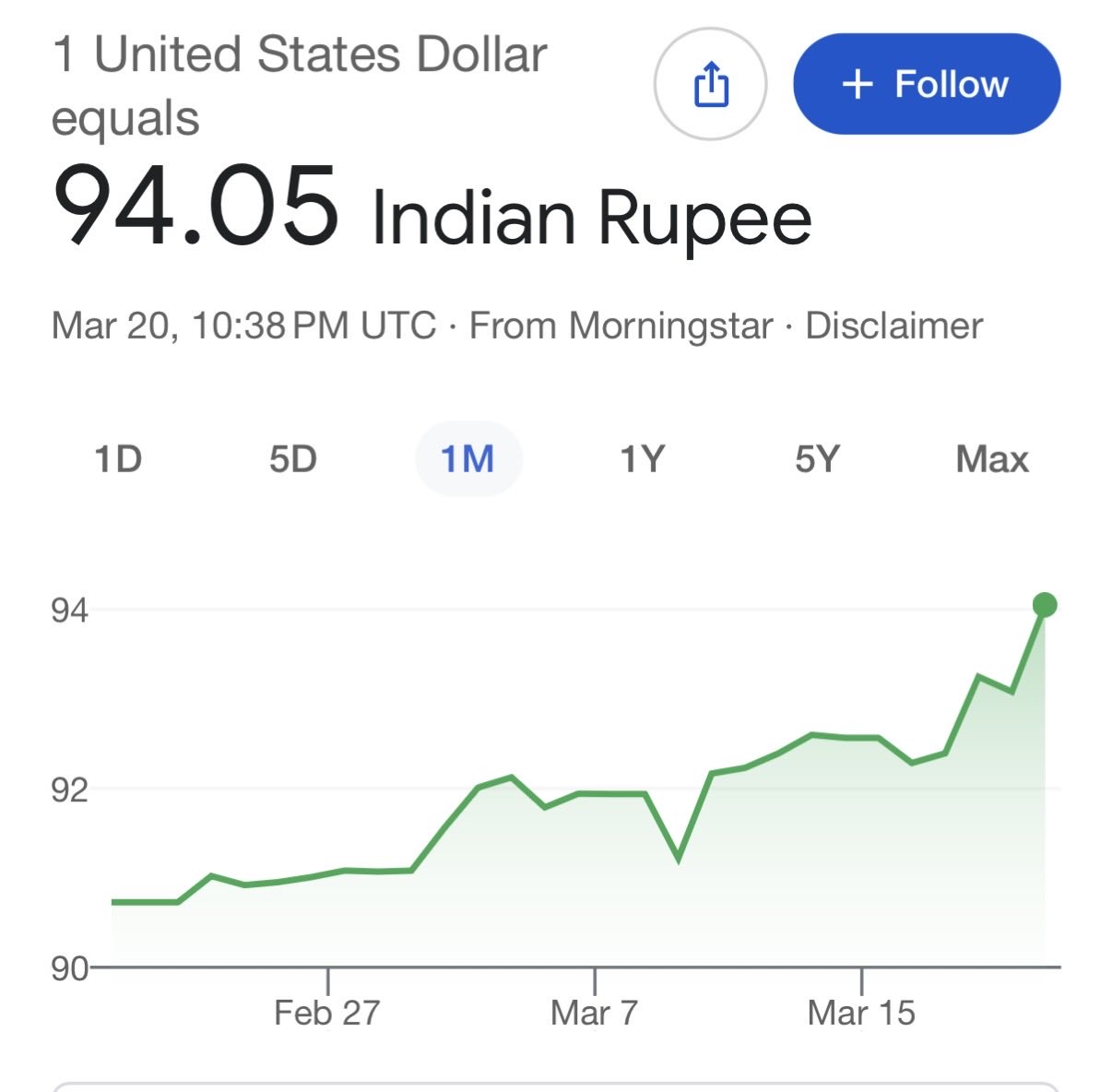Image resolution: width=1112 pixels, height=1092 pixels.
Task: Click the Mar 20 timestamp text
Action: [243, 326]
